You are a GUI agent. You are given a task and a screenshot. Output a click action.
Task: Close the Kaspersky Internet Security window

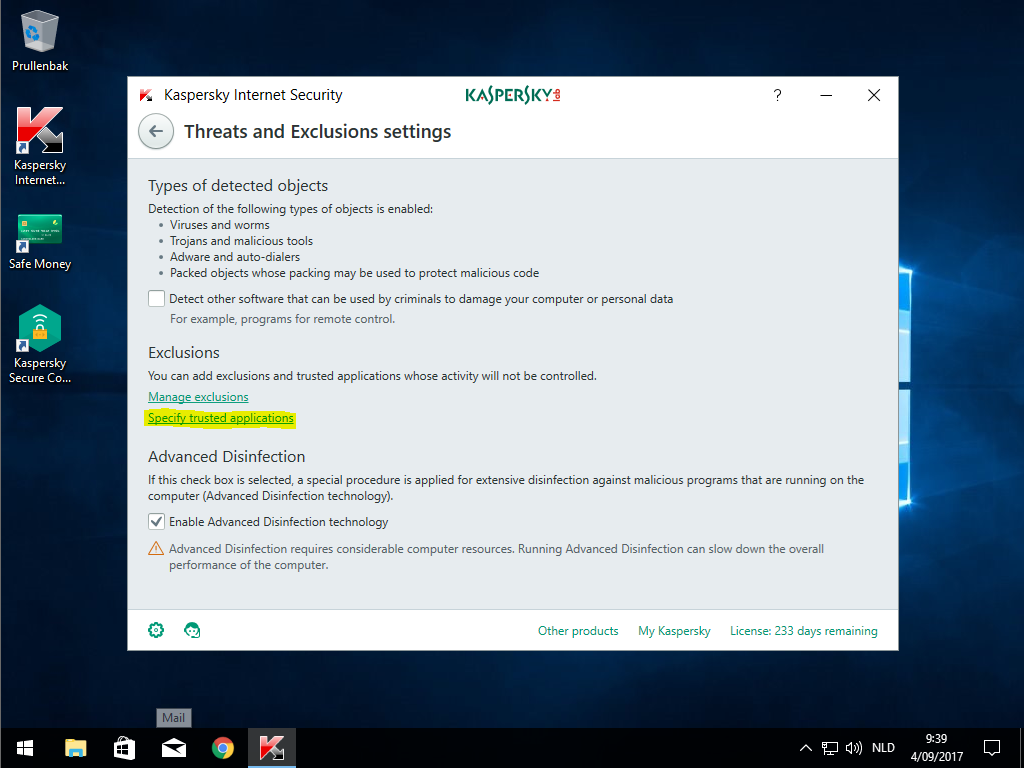874,95
